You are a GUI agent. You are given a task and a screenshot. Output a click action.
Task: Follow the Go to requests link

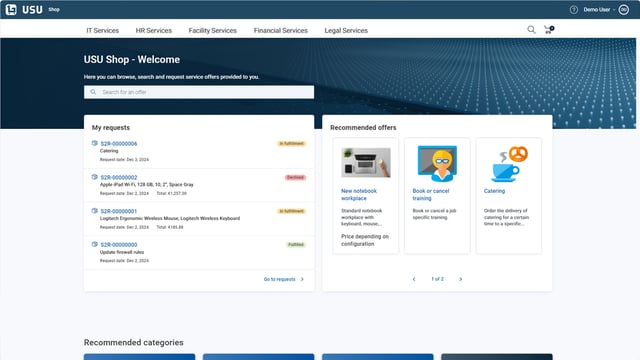pos(280,280)
